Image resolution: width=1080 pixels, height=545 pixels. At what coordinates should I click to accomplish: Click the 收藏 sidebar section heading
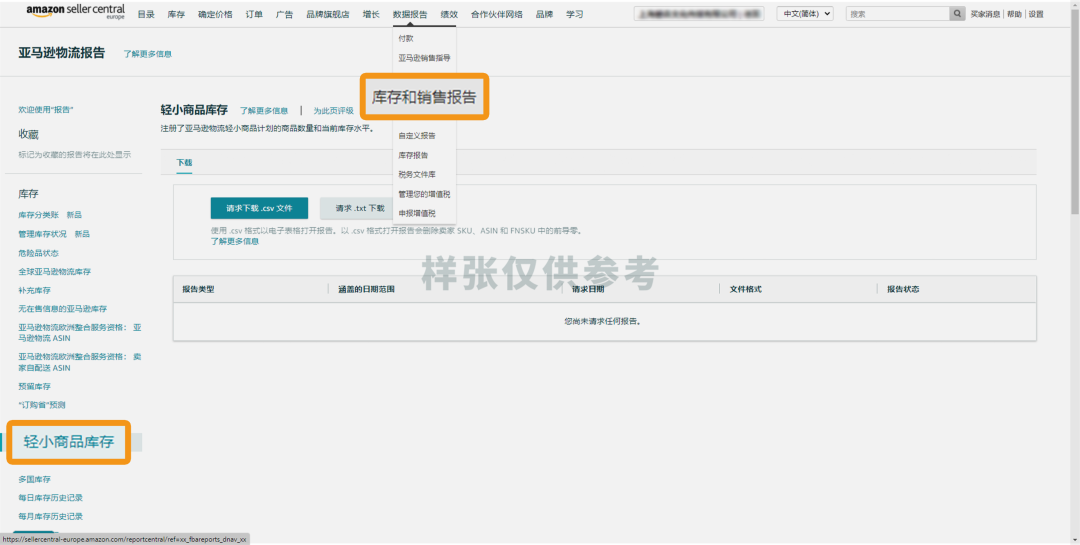click(28, 134)
